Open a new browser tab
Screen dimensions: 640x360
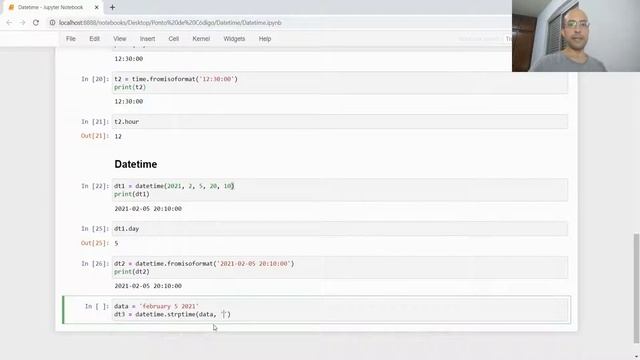click(112, 7)
